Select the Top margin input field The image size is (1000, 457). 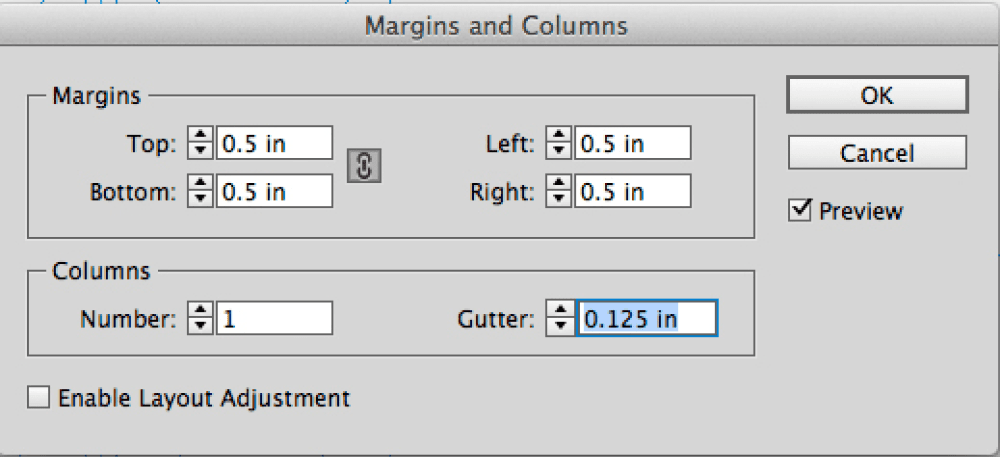click(274, 143)
